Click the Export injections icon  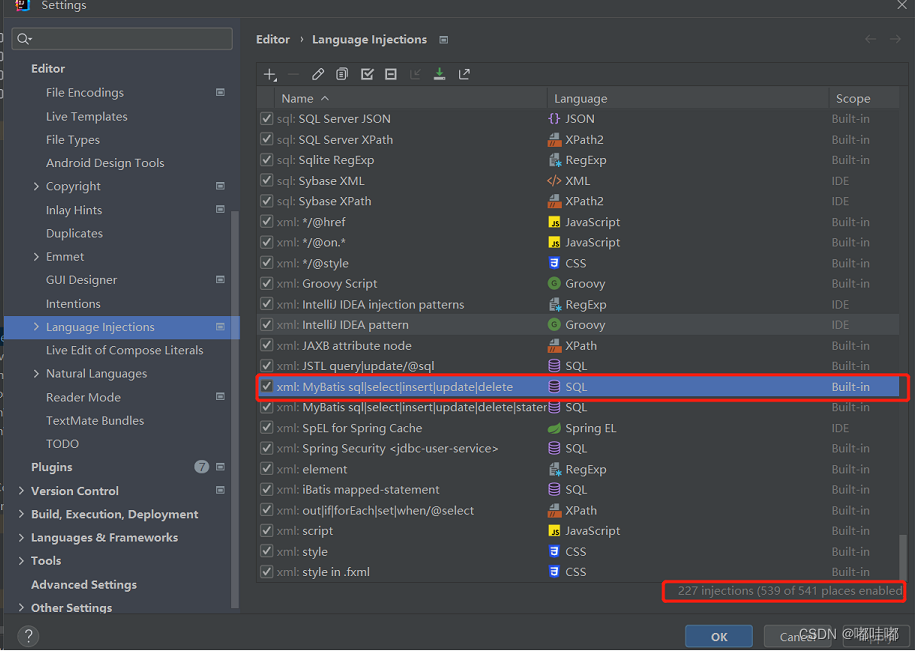click(464, 74)
